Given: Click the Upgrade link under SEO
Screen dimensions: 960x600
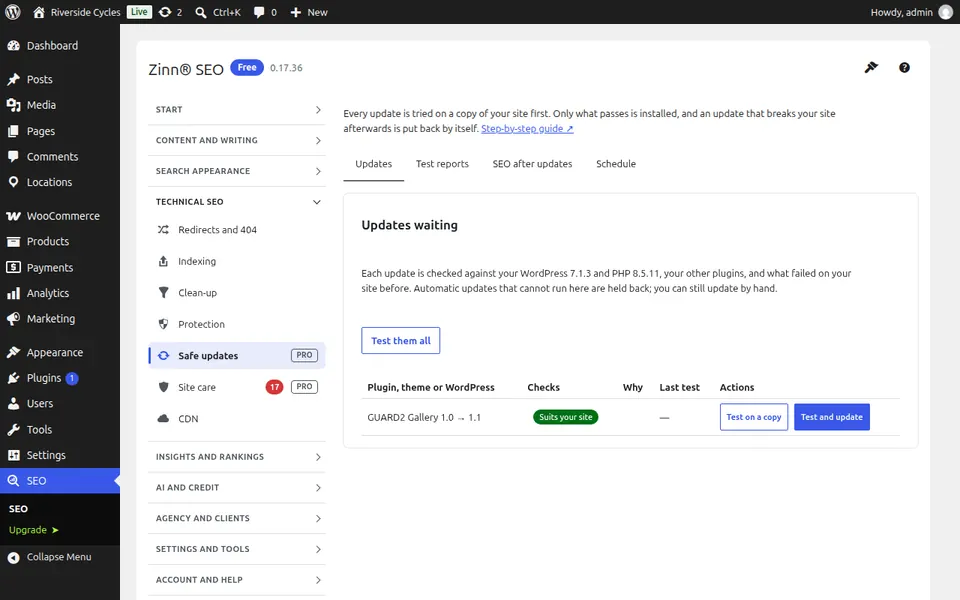Looking at the screenshot, I should tap(33, 530).
